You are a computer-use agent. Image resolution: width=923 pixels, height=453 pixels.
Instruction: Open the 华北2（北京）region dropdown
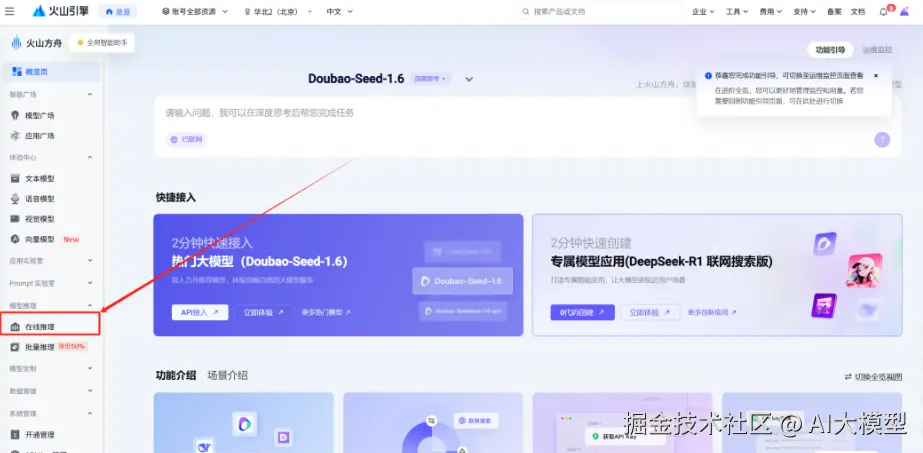point(277,11)
